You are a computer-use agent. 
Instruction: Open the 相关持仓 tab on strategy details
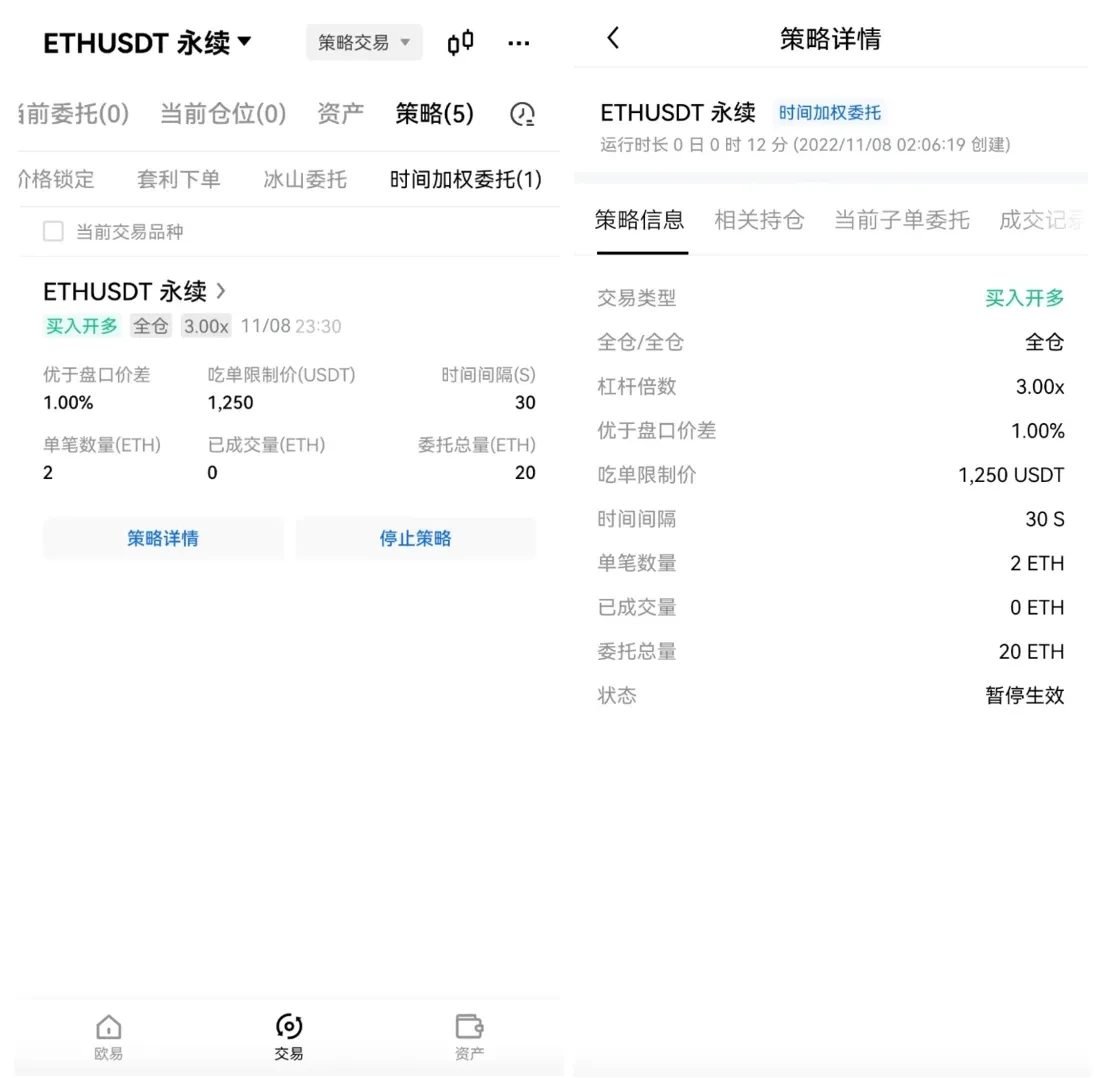click(760, 221)
